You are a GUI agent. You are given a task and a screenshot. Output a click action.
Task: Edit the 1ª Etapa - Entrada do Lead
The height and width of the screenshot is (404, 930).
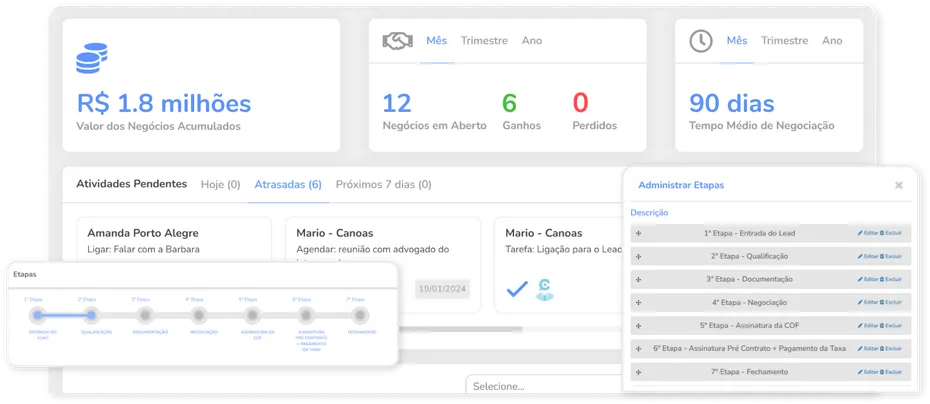pos(868,233)
